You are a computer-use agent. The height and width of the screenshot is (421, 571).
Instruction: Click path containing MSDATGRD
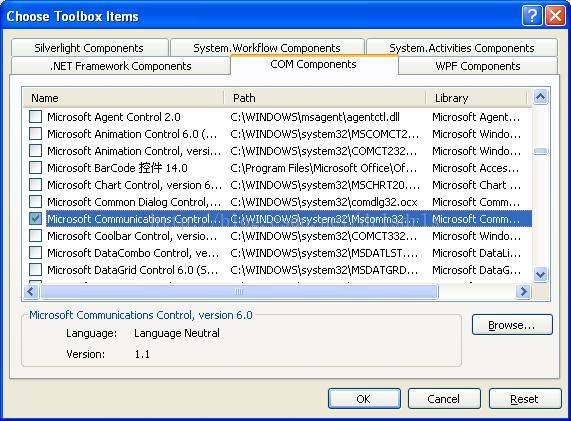(x=324, y=270)
